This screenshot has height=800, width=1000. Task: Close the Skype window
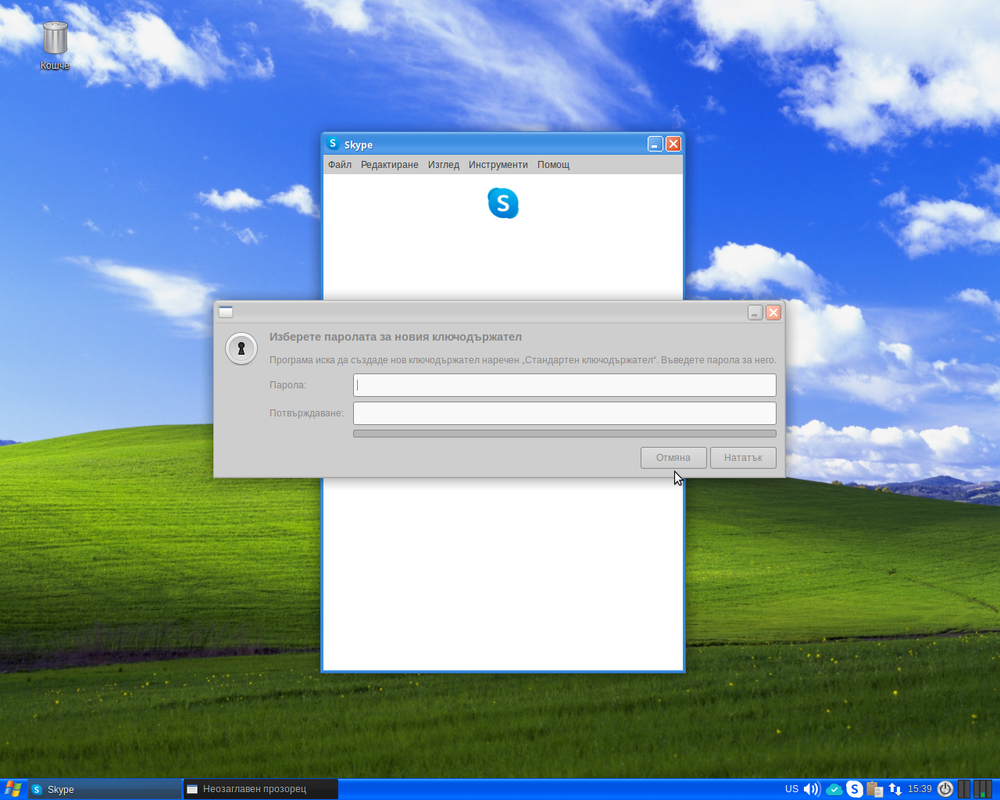pos(673,144)
